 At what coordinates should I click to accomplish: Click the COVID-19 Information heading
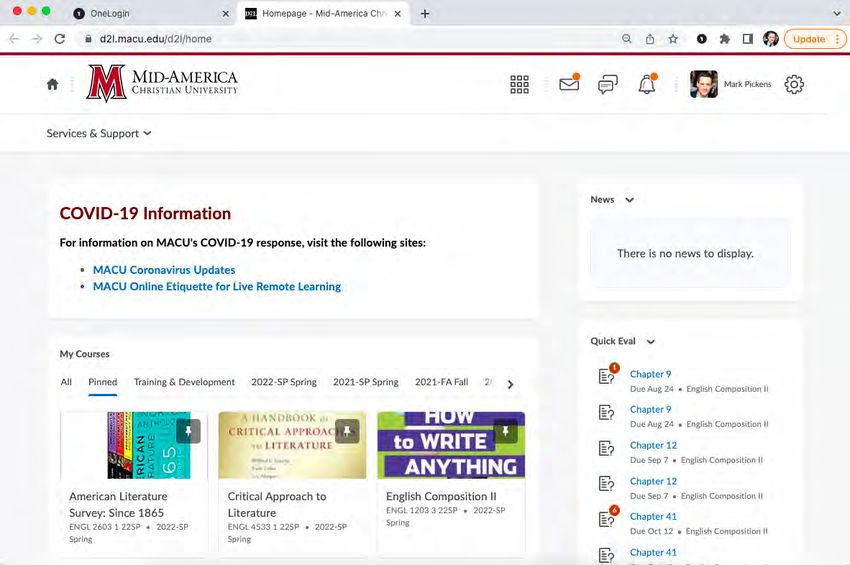145,214
